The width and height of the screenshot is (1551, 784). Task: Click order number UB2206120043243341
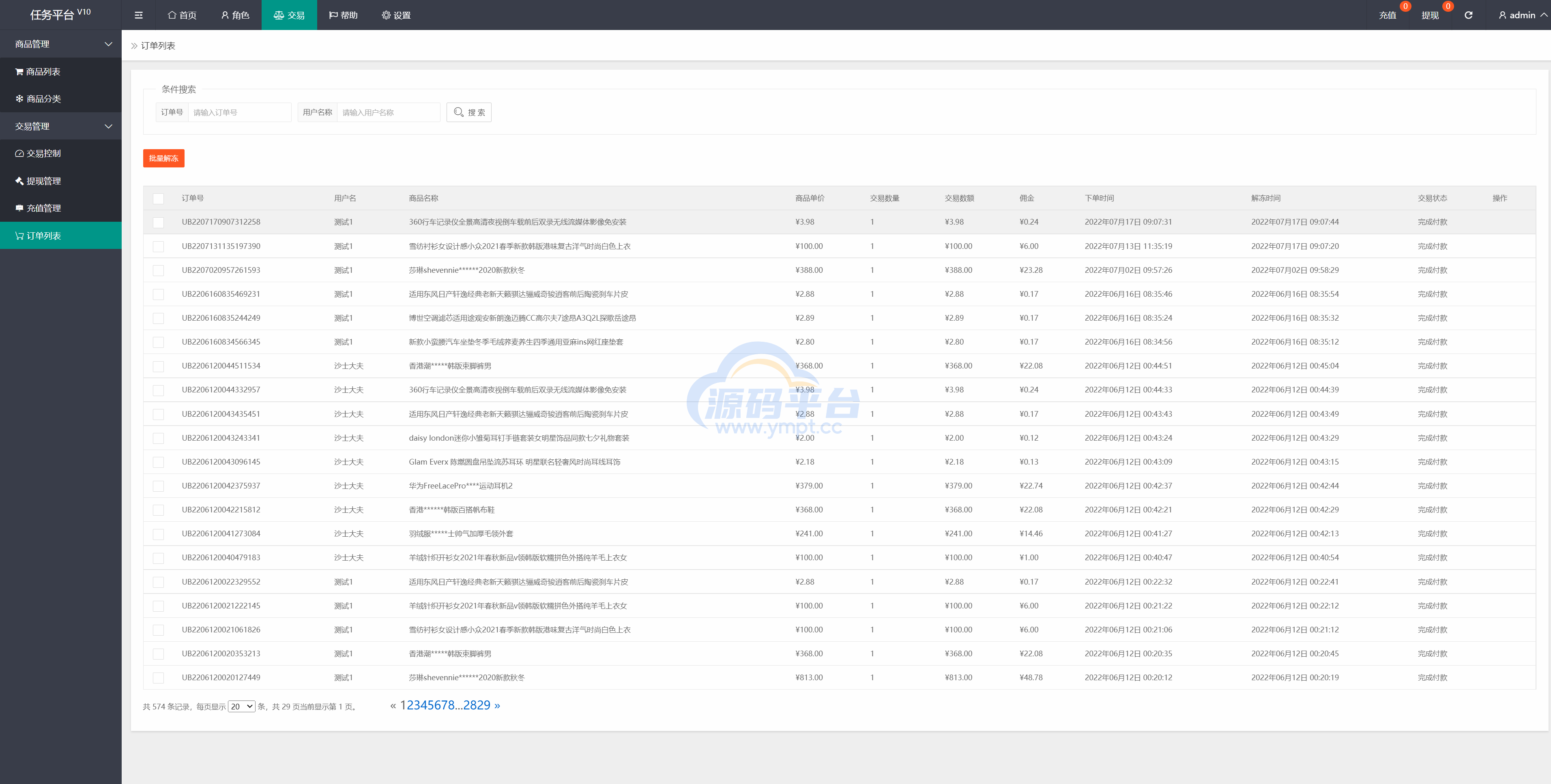coord(221,438)
